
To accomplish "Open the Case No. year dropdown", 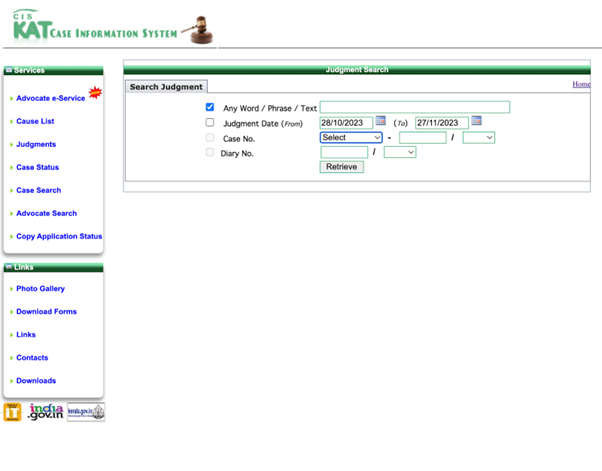I will [x=478, y=138].
